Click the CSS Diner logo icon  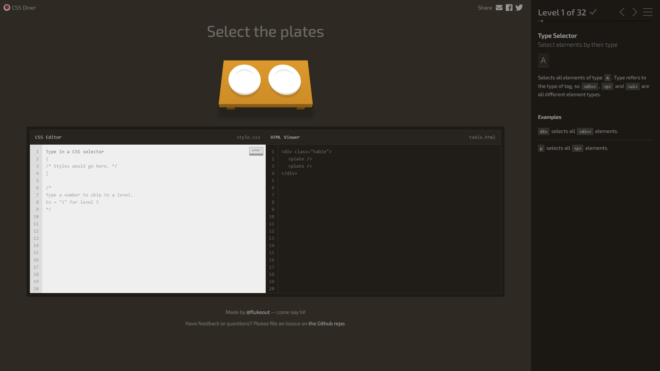click(x=7, y=8)
